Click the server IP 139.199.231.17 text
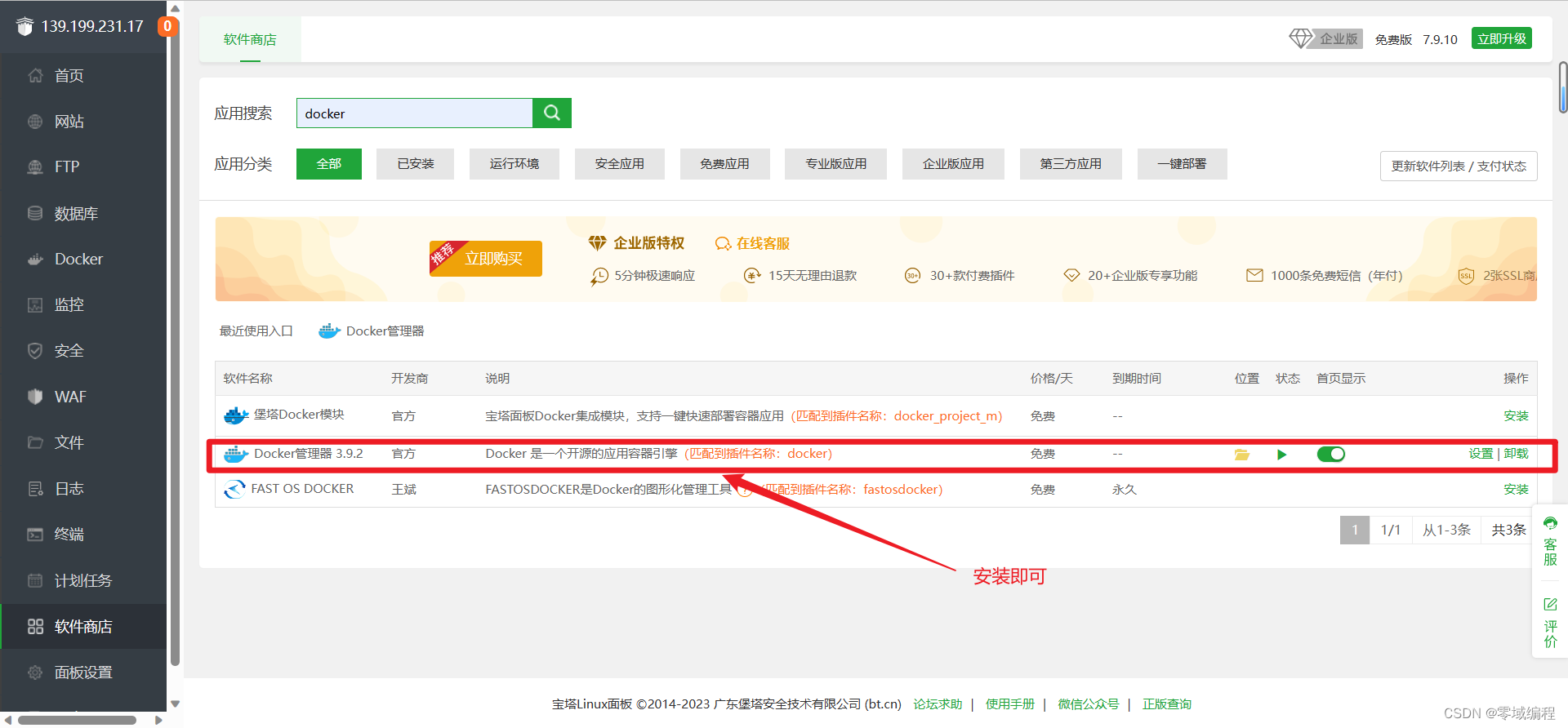This screenshot has width=1568, height=728. point(92,26)
